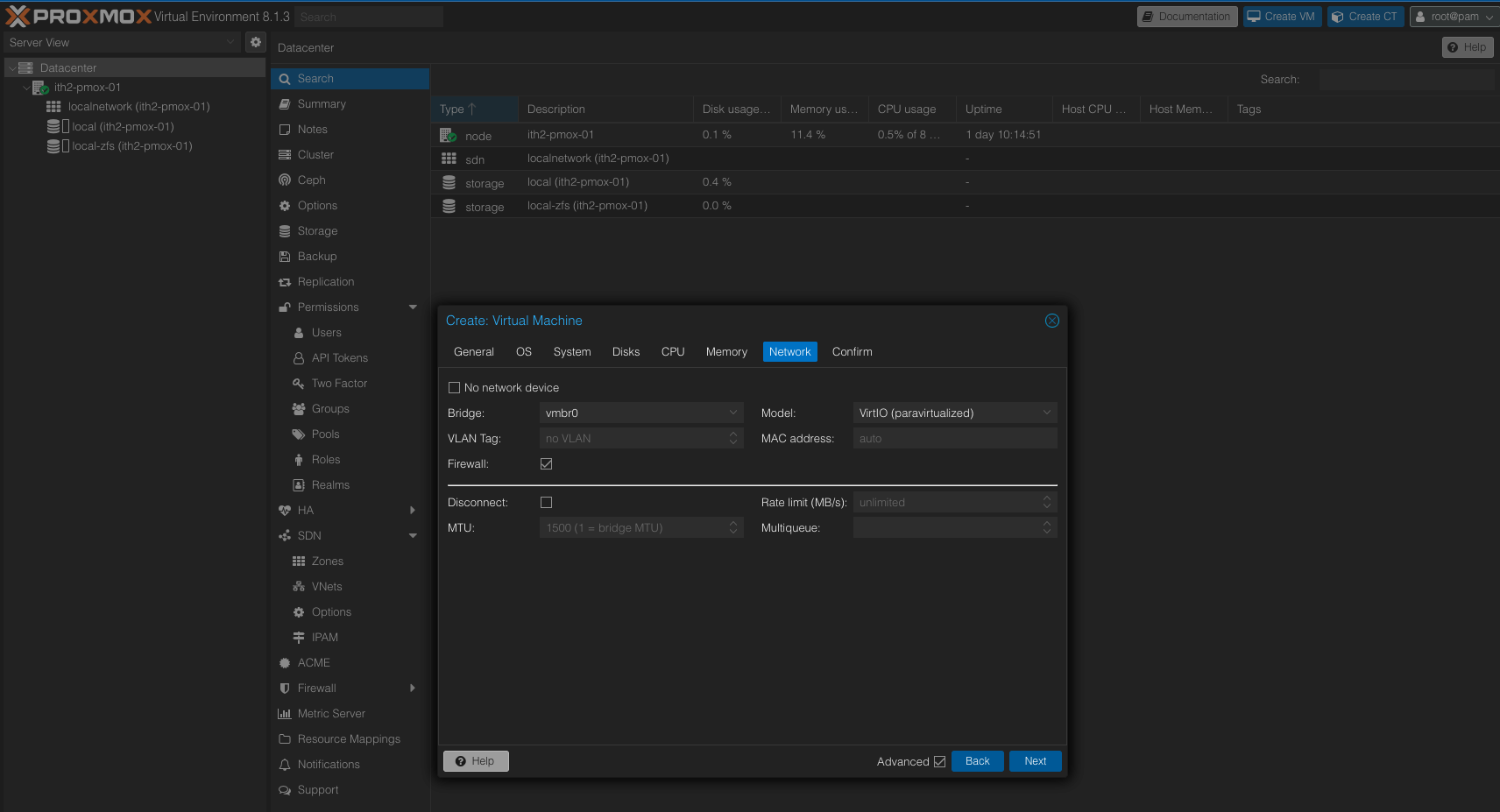Click the Metric Server chart icon
The image size is (1500, 812).
click(x=285, y=714)
